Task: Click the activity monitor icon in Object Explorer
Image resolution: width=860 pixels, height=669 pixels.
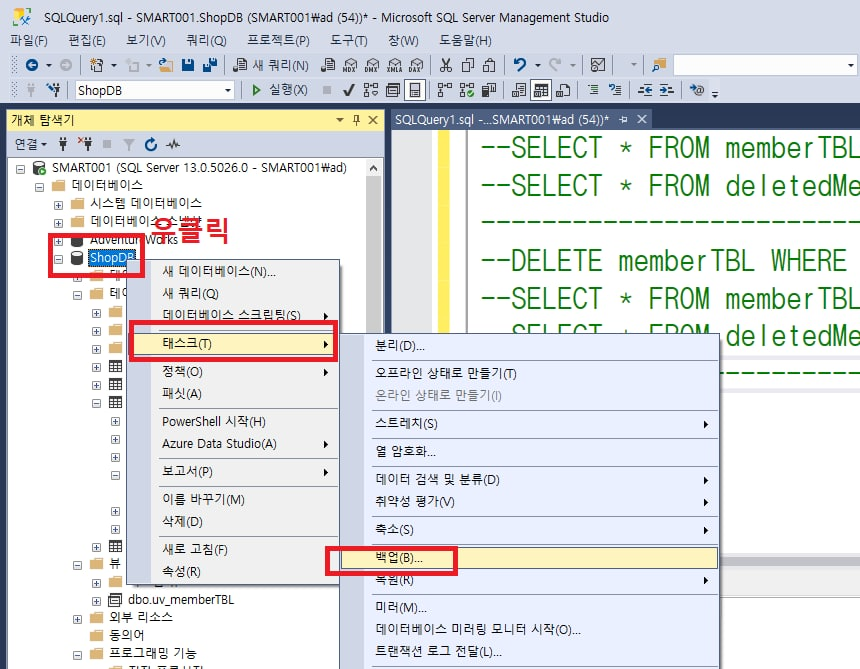Action: pos(173,144)
